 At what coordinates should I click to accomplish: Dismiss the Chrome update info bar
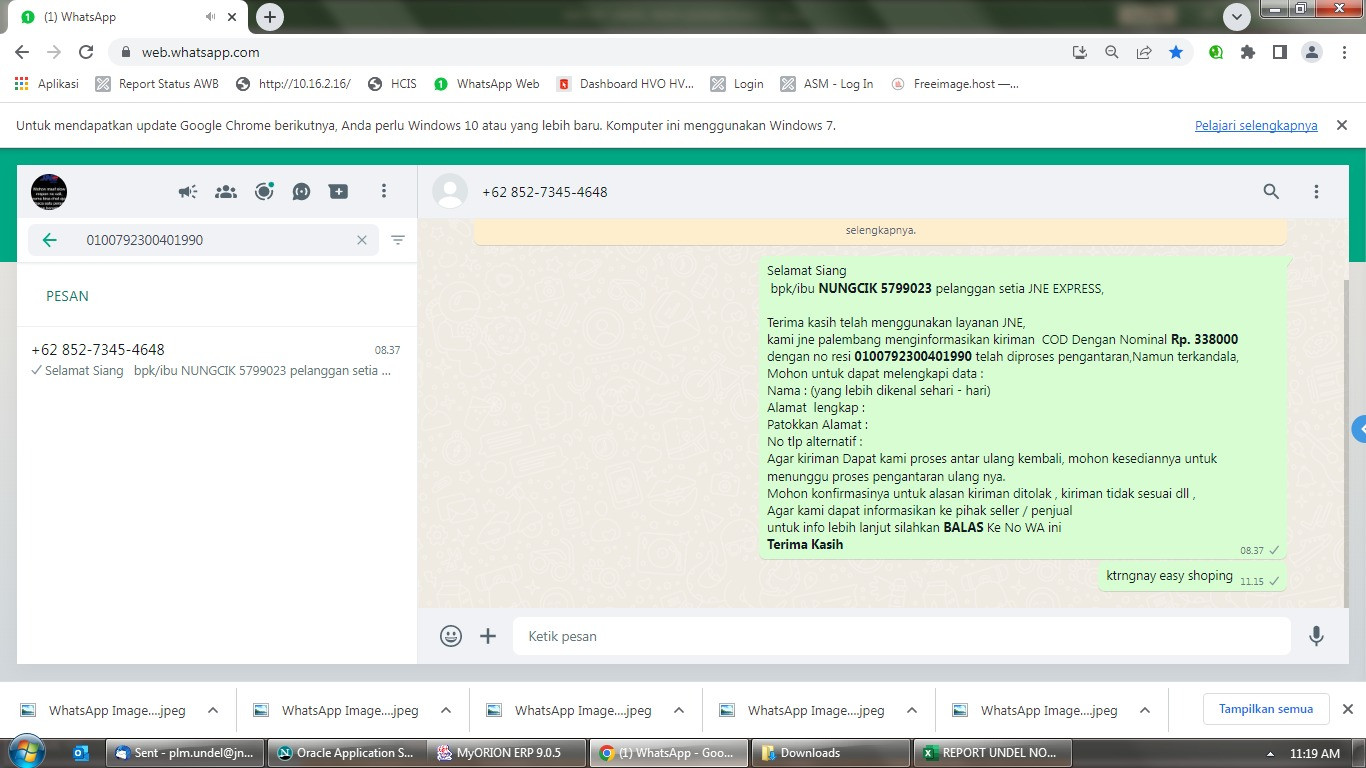click(x=1342, y=126)
